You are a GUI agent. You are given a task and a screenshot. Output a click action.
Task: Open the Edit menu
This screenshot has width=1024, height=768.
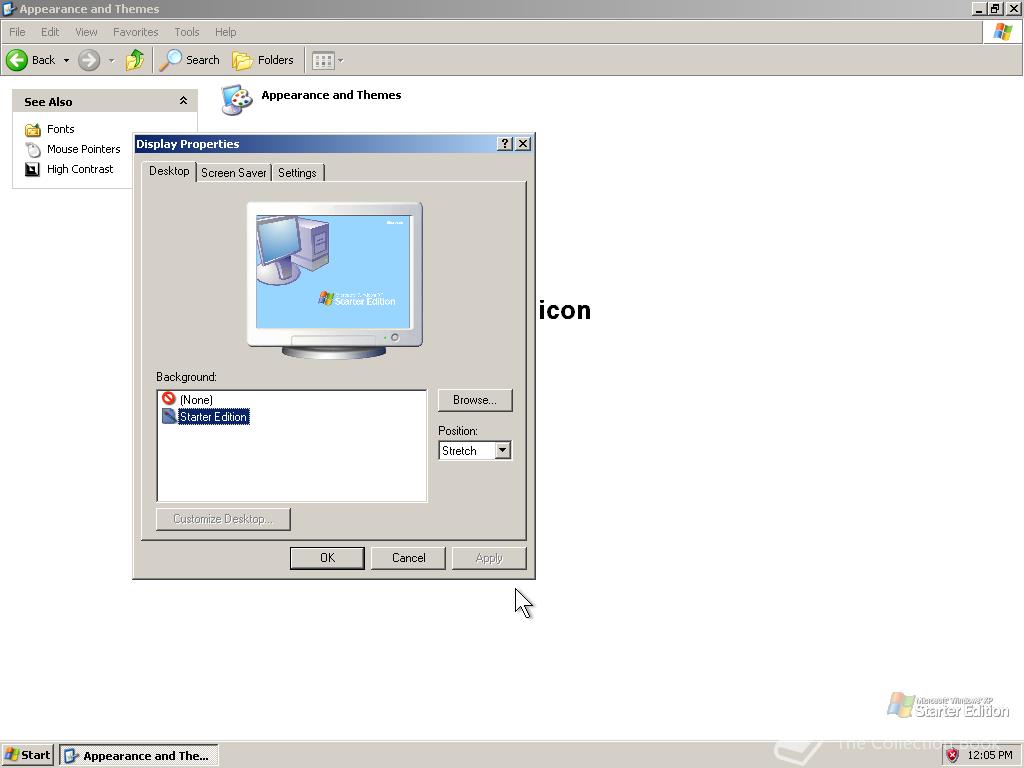coord(50,32)
